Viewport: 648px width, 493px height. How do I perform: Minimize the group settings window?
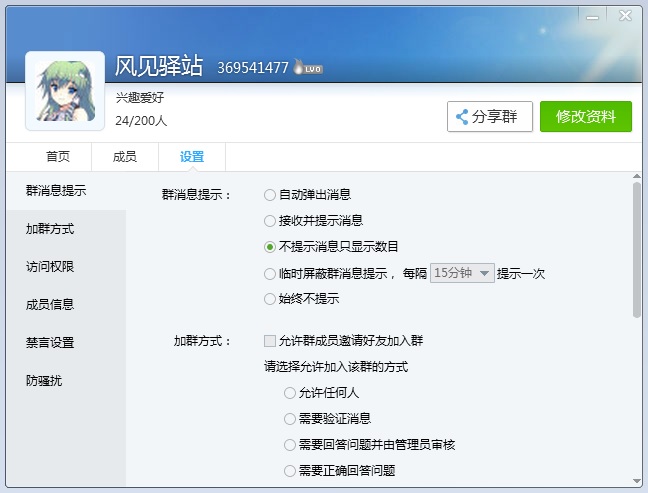point(592,17)
